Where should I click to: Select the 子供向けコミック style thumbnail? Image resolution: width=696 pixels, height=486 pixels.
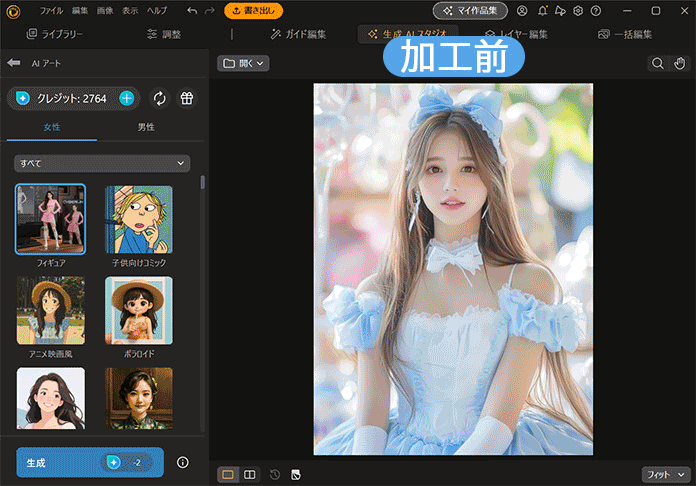click(139, 219)
